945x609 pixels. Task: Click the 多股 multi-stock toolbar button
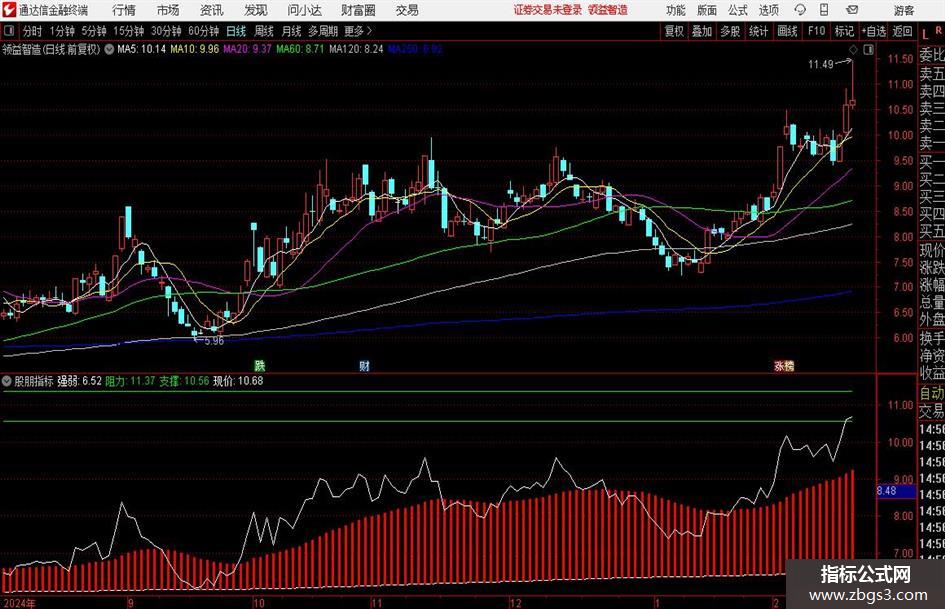730,31
